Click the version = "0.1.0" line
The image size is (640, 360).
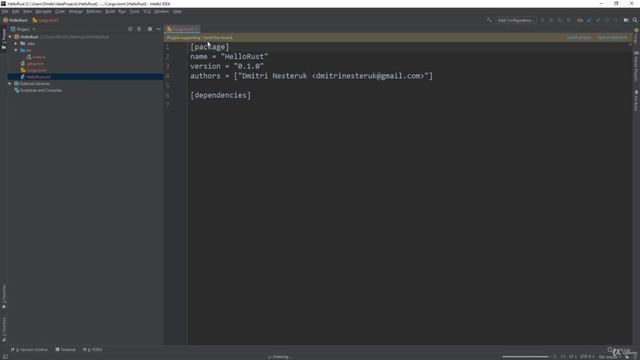(x=227, y=66)
